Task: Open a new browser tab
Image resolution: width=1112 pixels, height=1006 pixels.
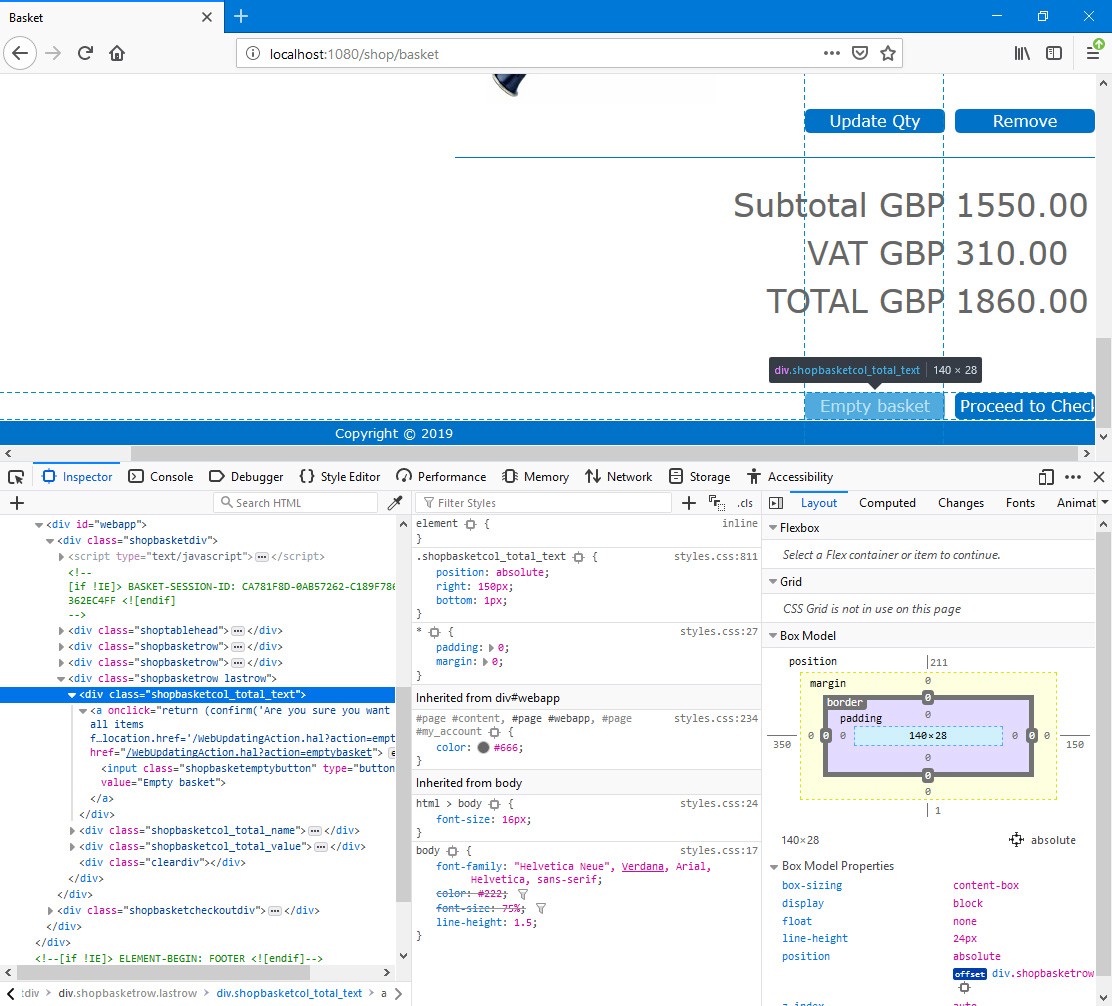Action: 241,16
